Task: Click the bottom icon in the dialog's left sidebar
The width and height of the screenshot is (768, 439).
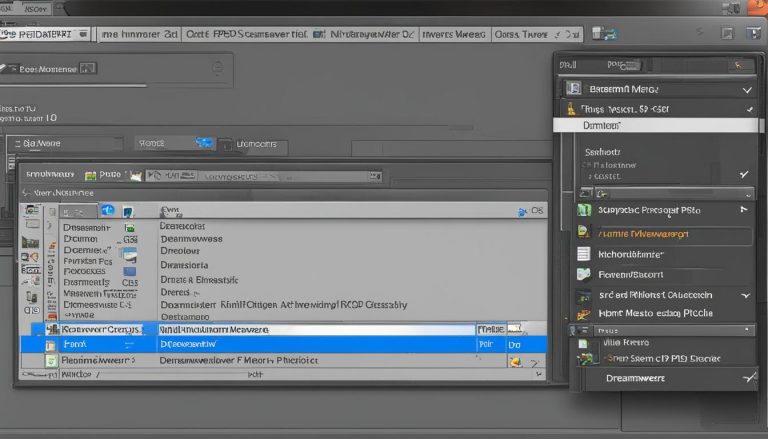Action: click(x=32, y=310)
